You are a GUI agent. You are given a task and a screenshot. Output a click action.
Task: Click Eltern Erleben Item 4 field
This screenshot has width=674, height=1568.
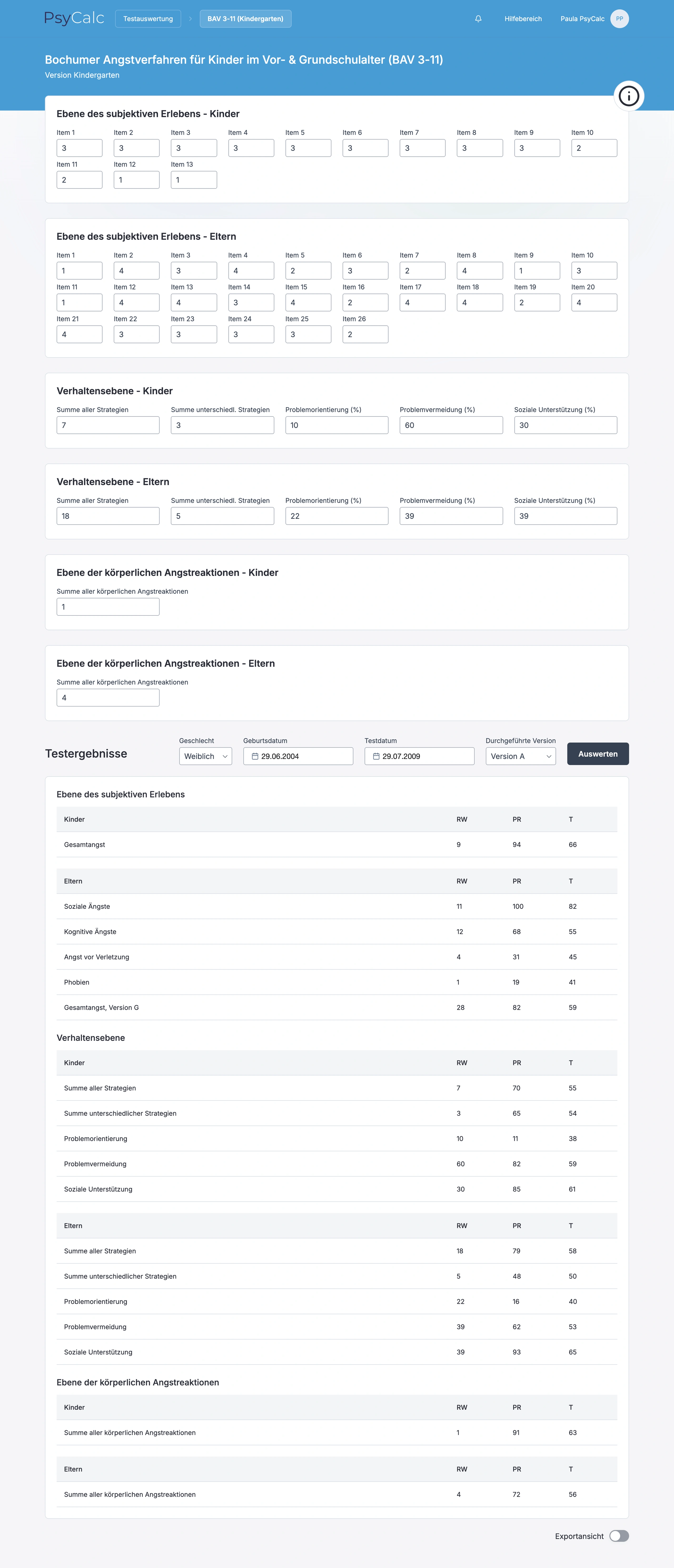click(251, 271)
